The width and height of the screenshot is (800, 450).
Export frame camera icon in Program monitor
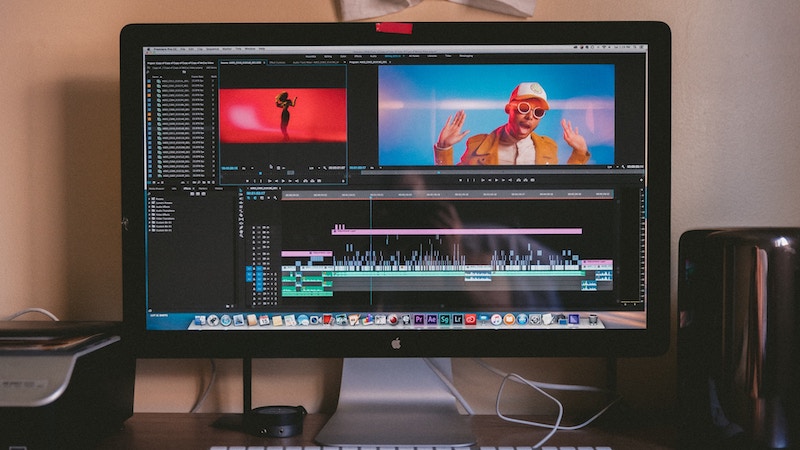[x=532, y=180]
